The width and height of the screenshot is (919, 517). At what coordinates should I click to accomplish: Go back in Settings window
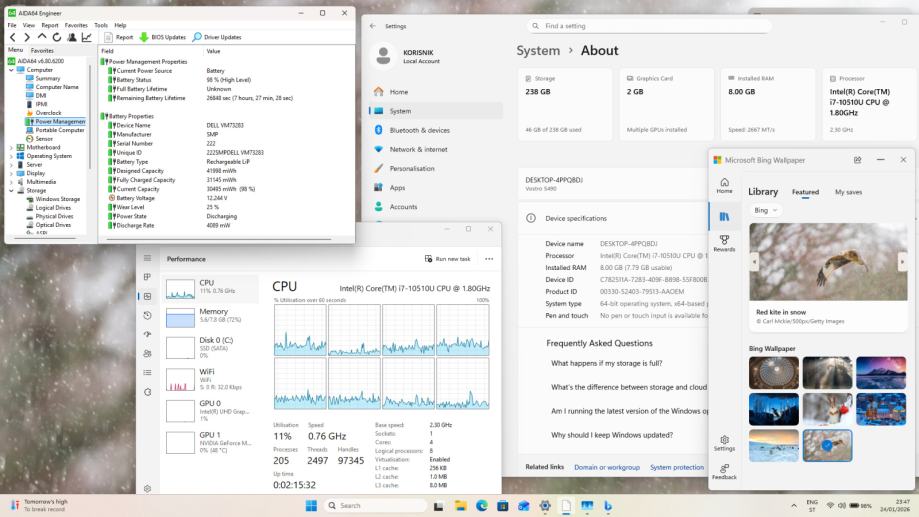pos(373,26)
